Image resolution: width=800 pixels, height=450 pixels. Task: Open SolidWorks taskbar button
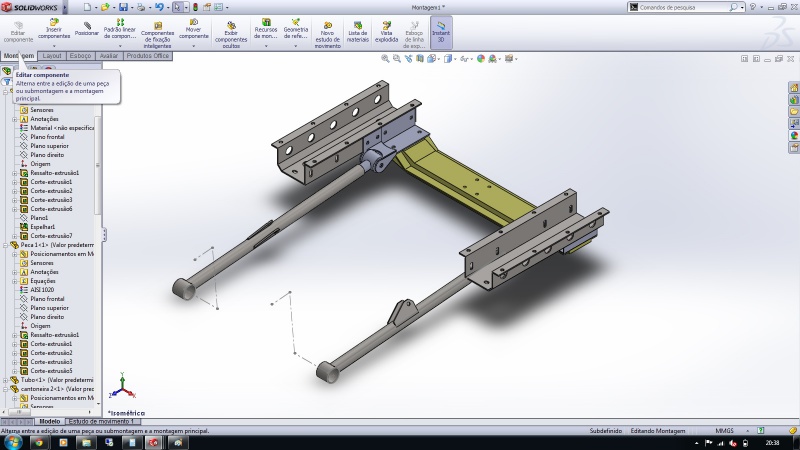click(x=154, y=442)
